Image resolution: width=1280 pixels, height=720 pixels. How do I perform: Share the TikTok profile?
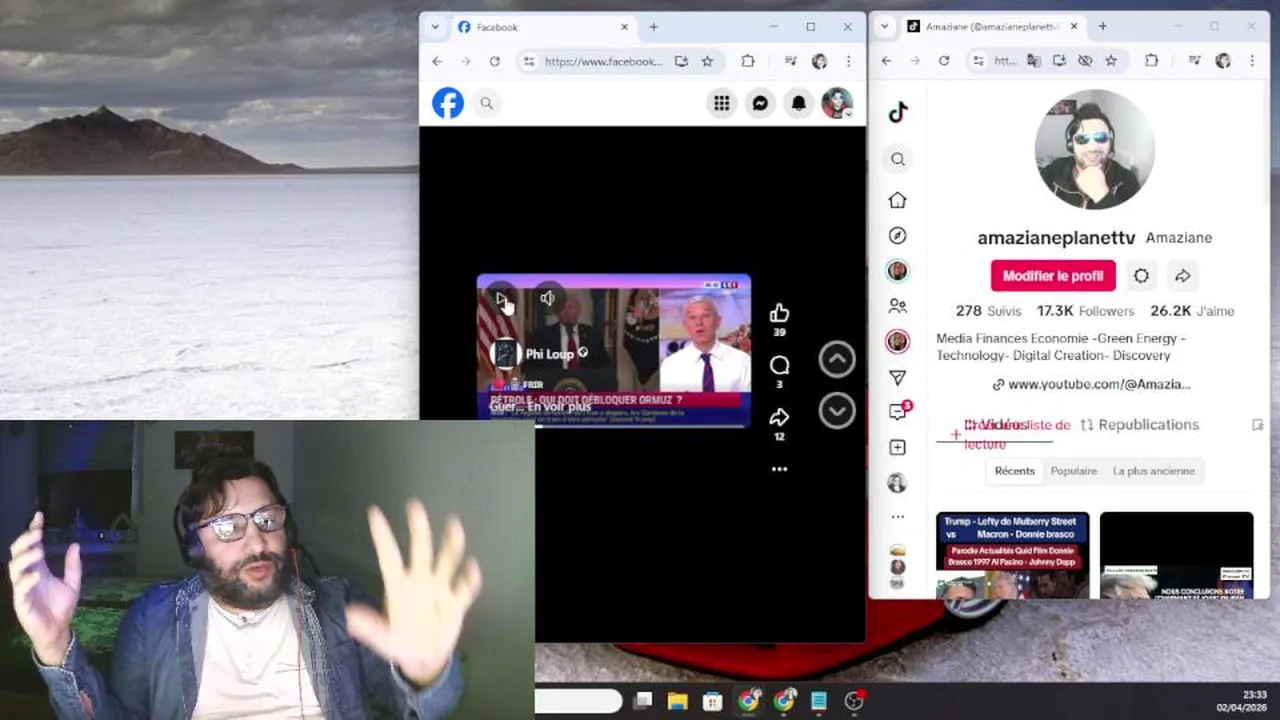pyautogui.click(x=1182, y=276)
